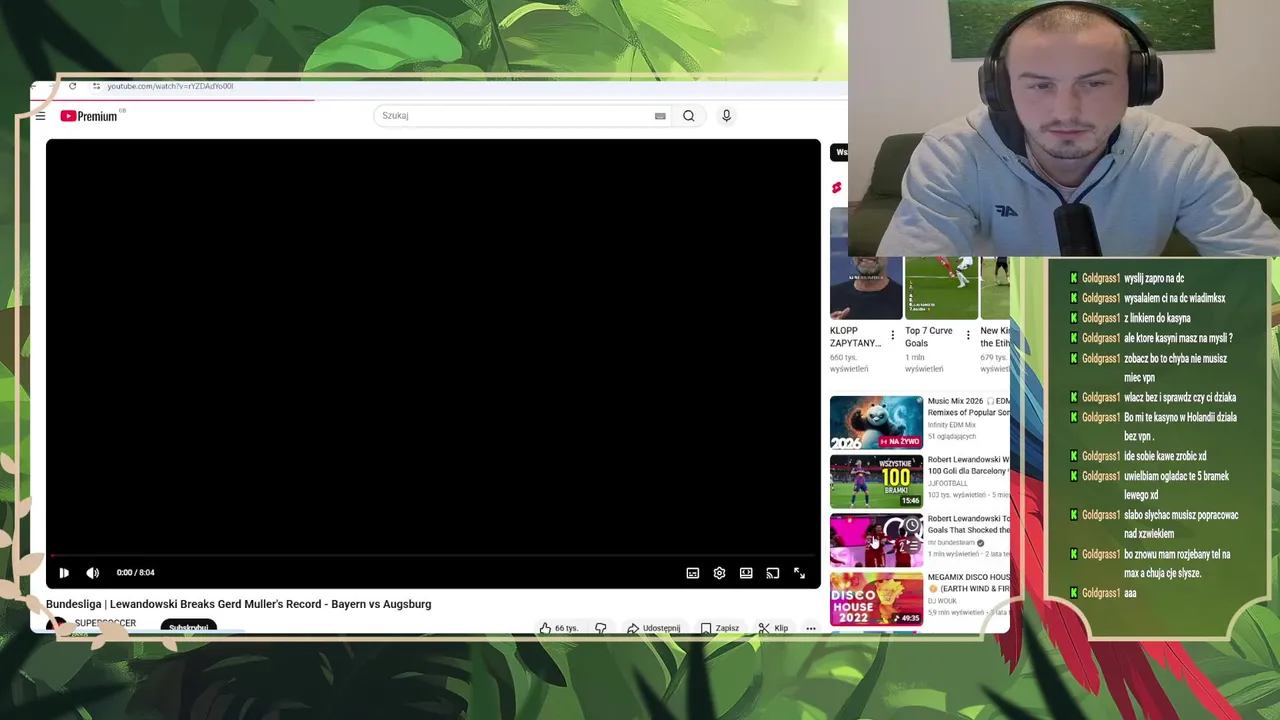Viewport: 1280px width, 720px height.
Task: Dislike the video with thumbs-down
Action: pos(601,628)
